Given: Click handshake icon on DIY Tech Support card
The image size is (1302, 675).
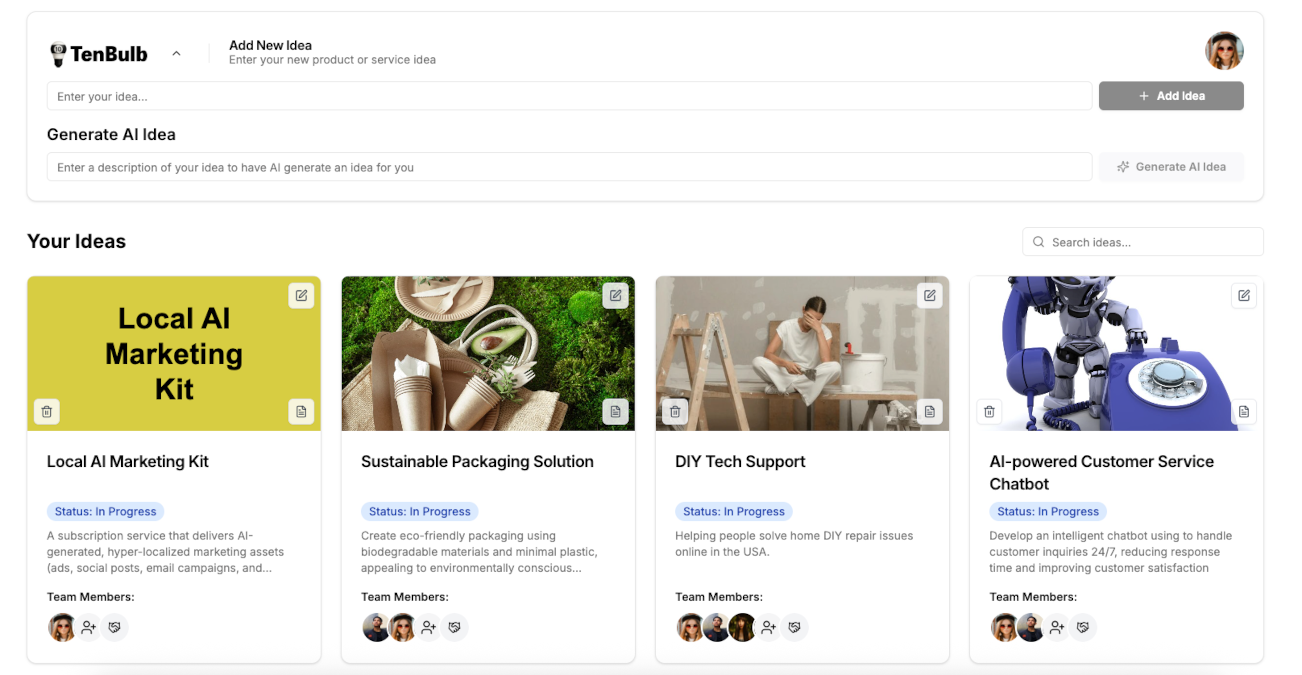Looking at the screenshot, I should 795,627.
